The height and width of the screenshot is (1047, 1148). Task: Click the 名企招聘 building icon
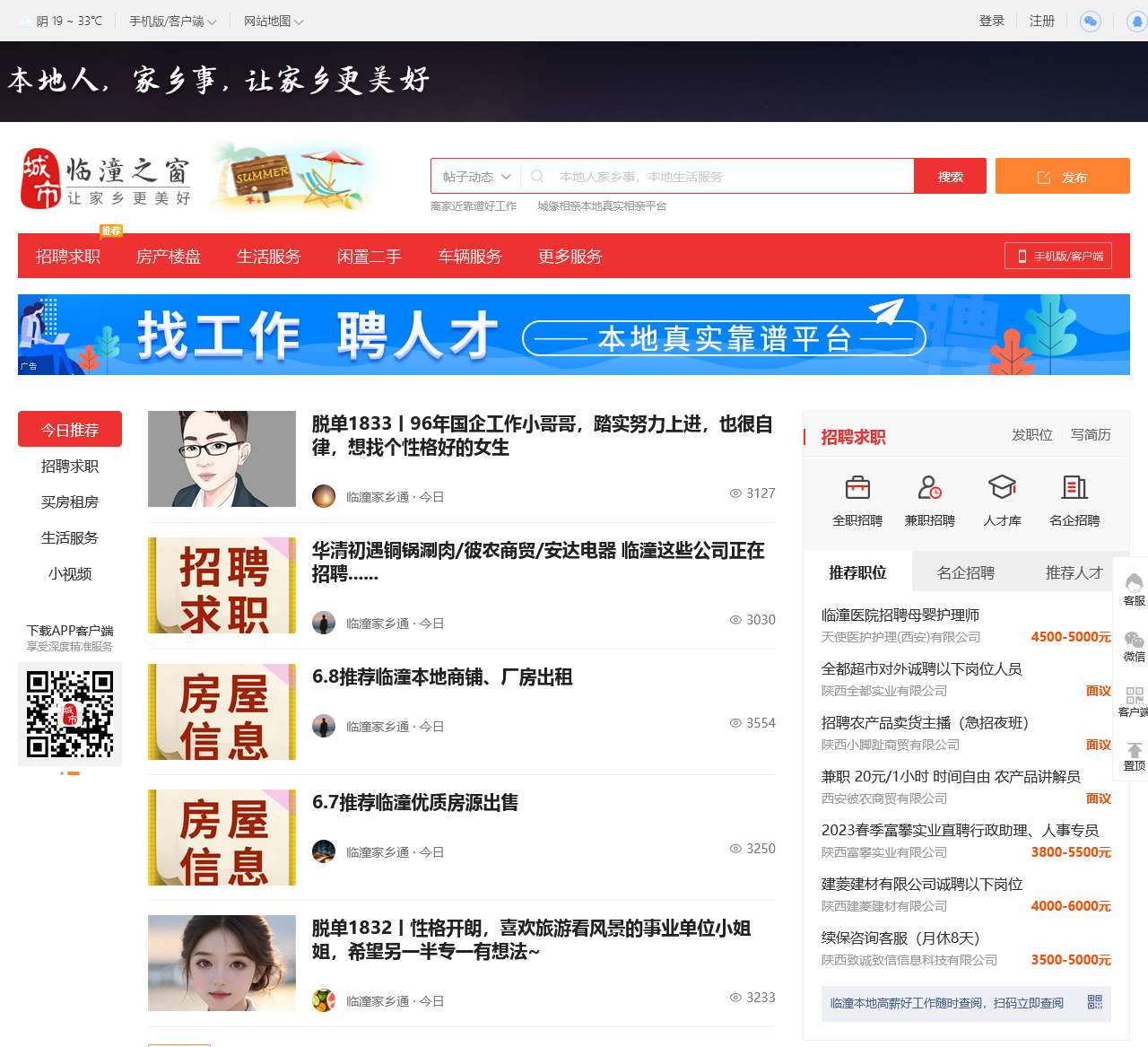[x=1074, y=489]
